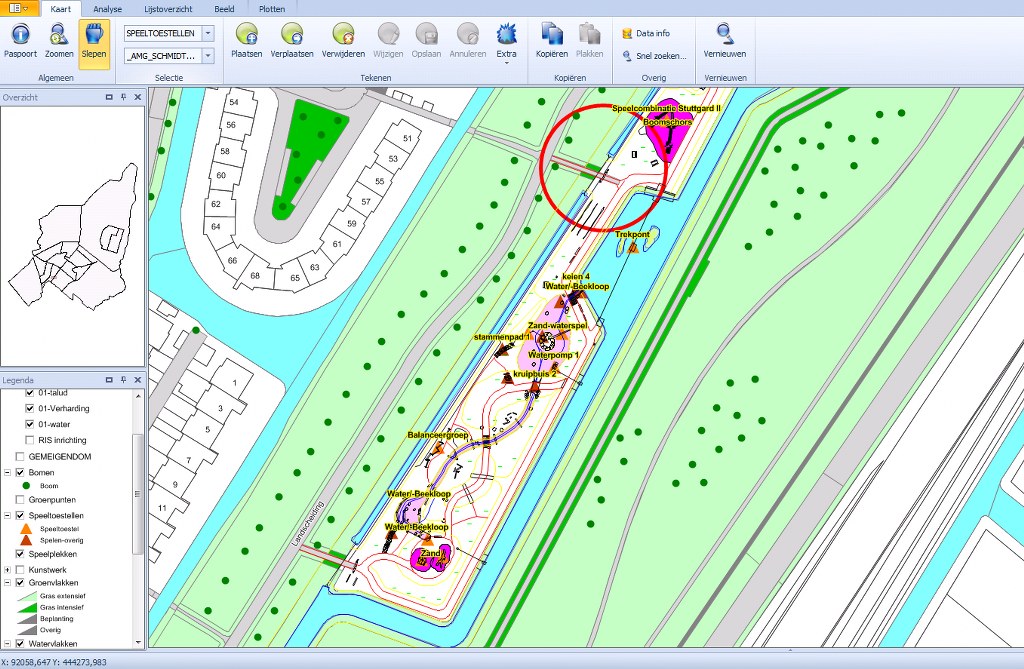Click the Gras intensief legend swatch
The height and width of the screenshot is (669, 1024).
(x=24, y=607)
